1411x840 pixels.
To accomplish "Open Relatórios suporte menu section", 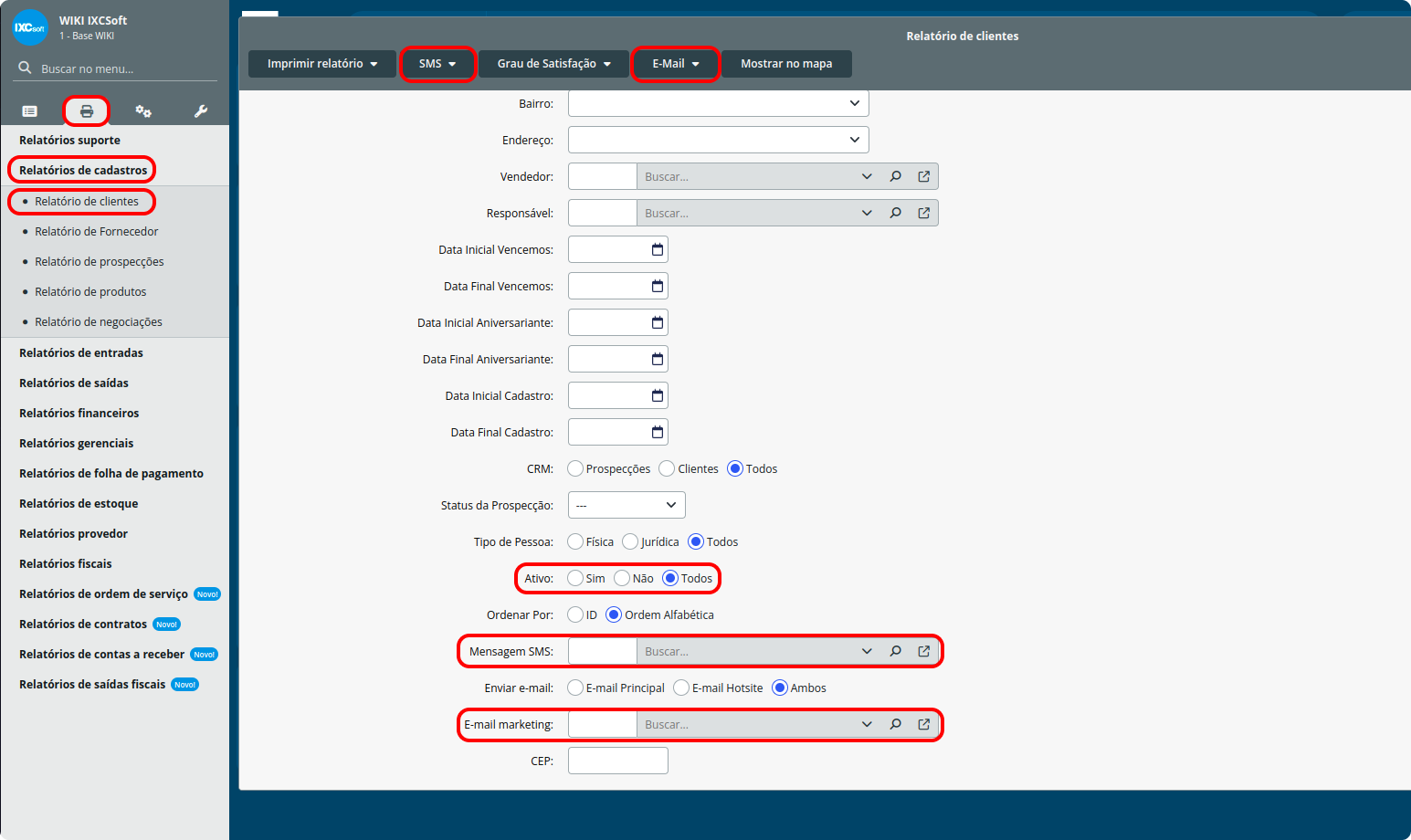I will tap(69, 140).
